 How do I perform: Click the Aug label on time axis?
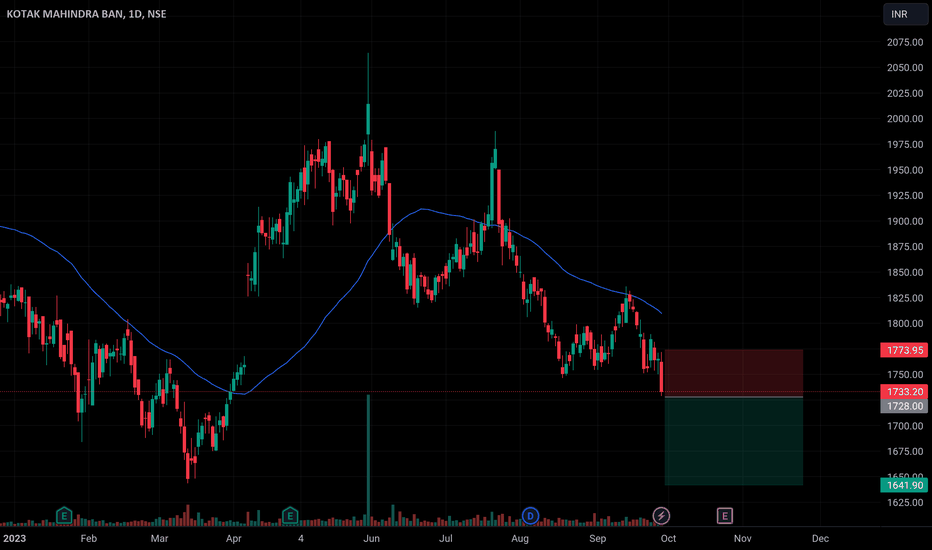pyautogui.click(x=519, y=538)
